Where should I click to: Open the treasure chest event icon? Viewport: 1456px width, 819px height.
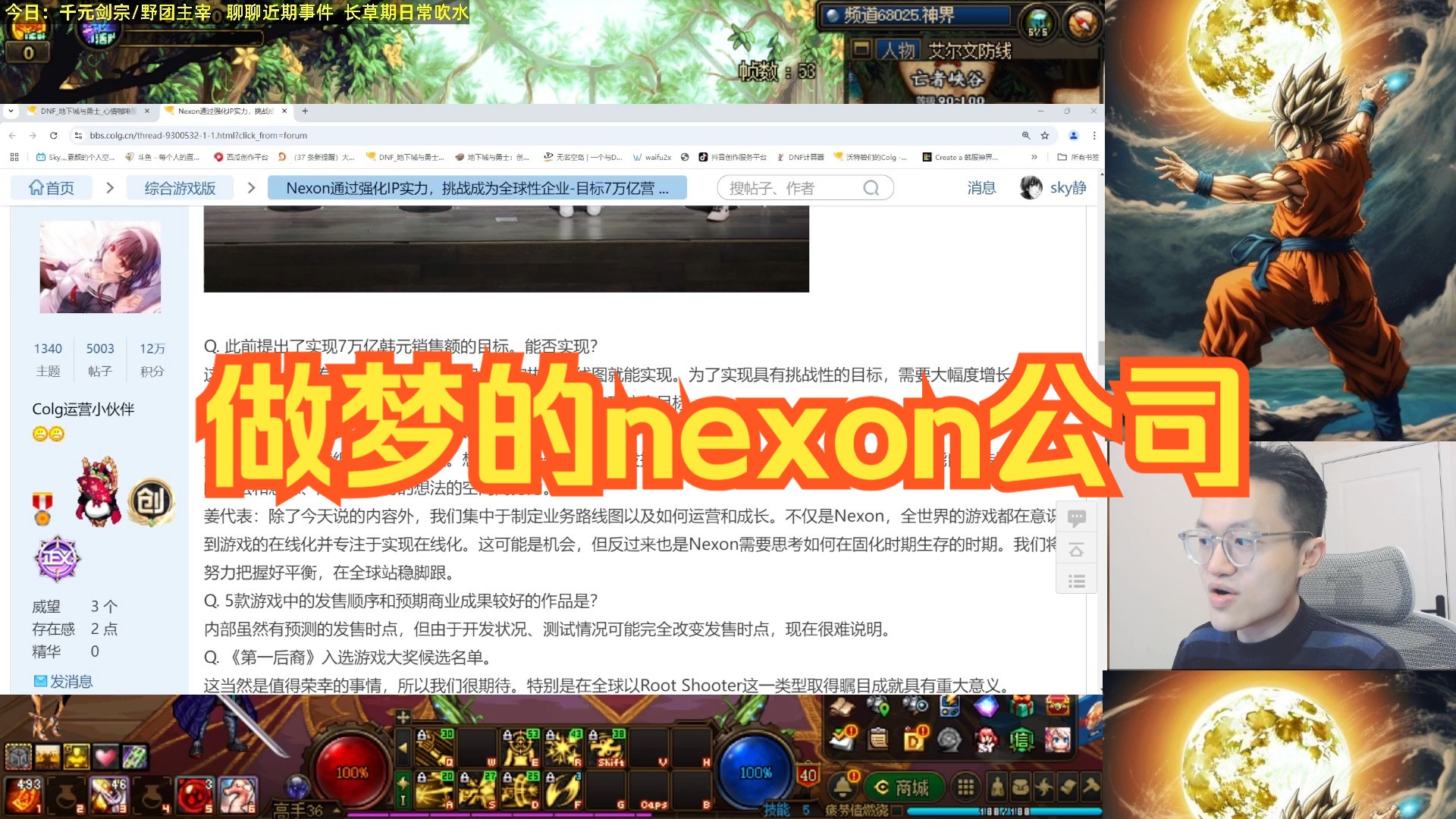(1058, 707)
